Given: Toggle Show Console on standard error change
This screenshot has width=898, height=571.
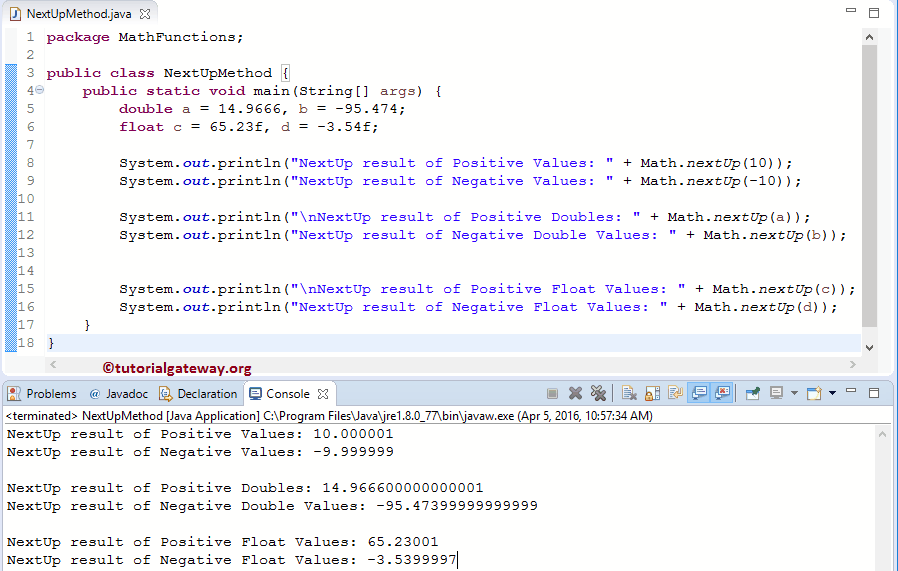Looking at the screenshot, I should (x=723, y=393).
